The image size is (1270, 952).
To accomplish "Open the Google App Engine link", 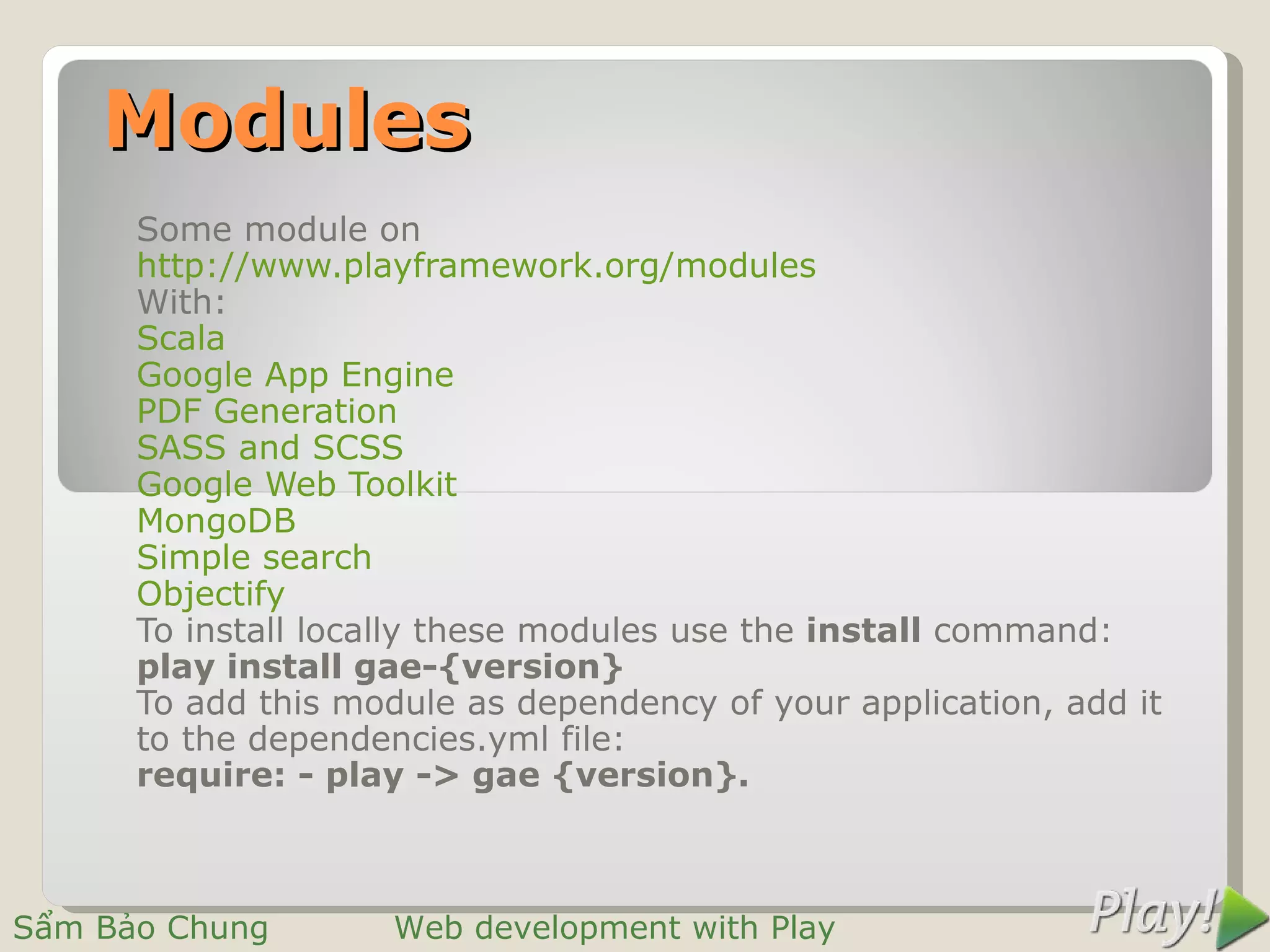I will 295,376.
